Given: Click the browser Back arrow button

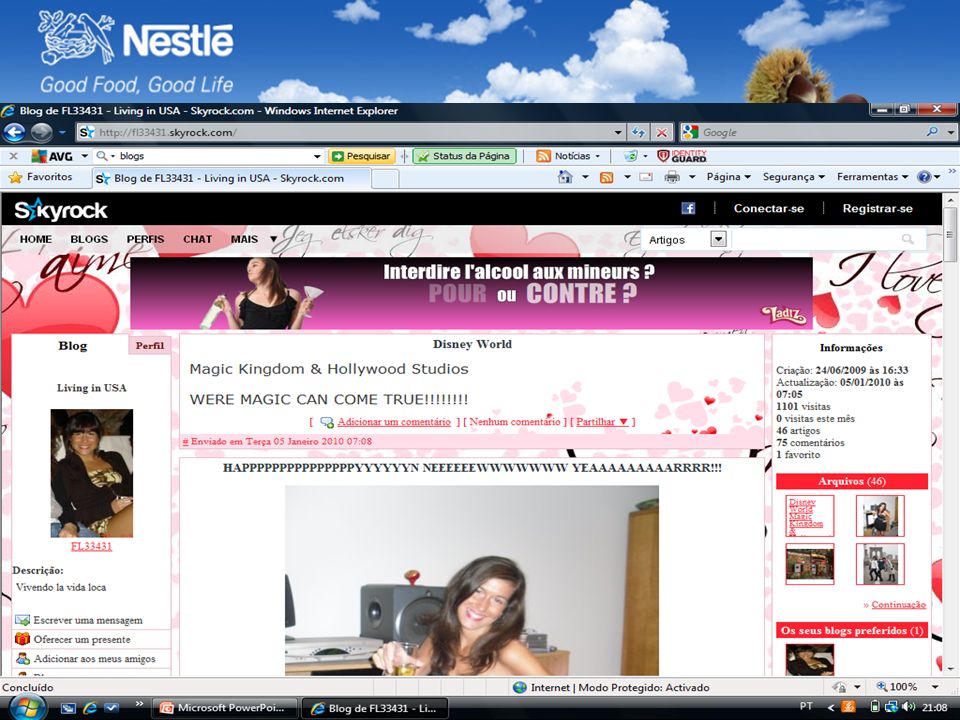Looking at the screenshot, I should [14, 132].
